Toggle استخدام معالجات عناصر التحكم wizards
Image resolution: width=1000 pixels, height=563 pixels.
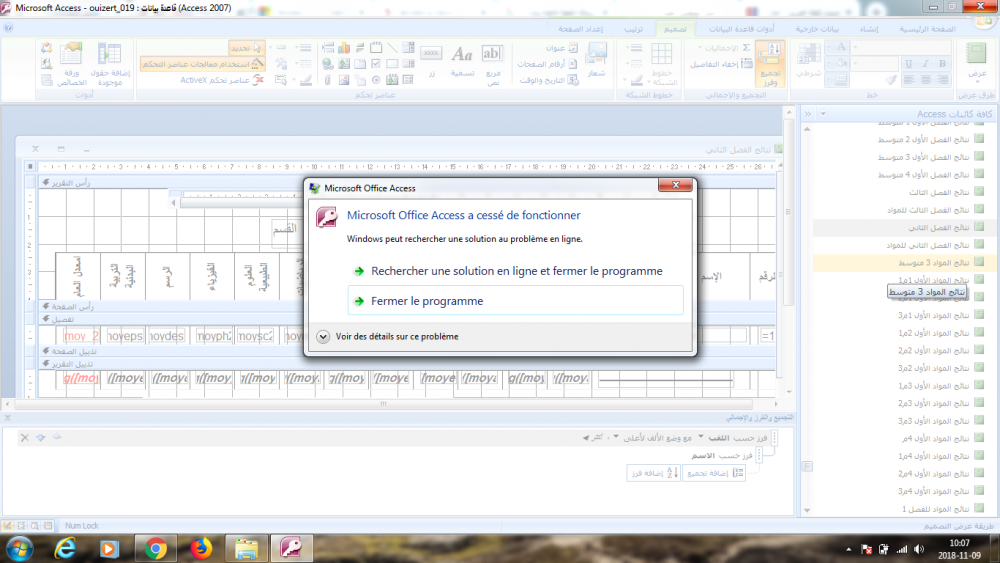(x=202, y=64)
